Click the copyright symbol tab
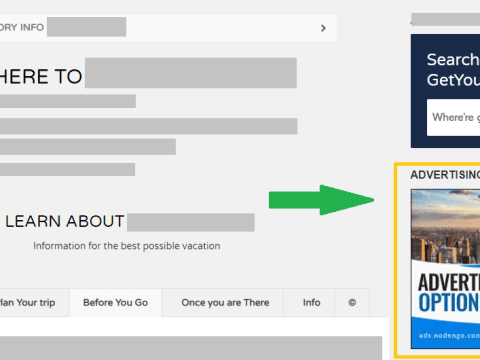Viewport: 480px width, 360px height. pos(352,303)
